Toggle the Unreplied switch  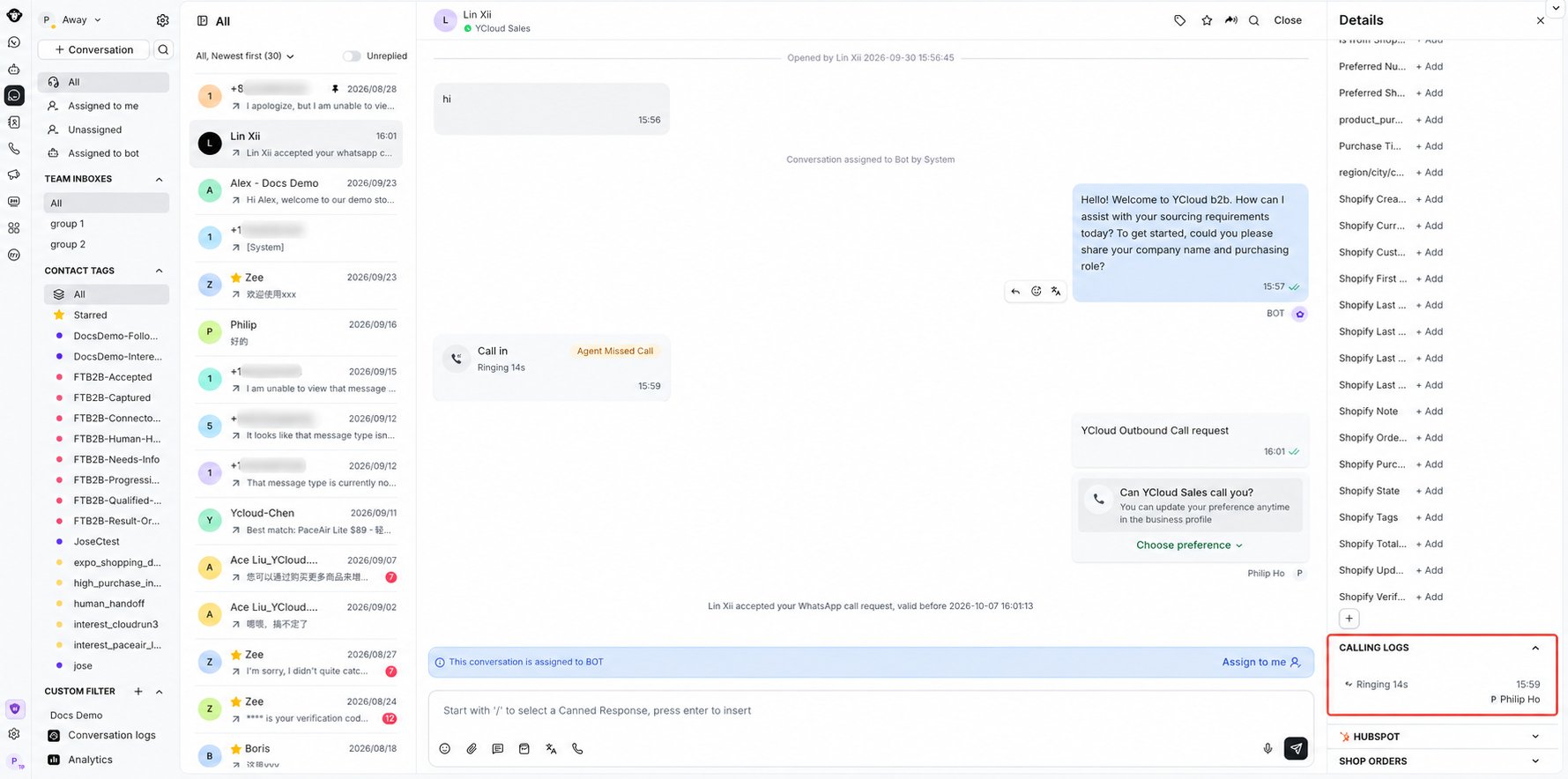pyautogui.click(x=352, y=56)
